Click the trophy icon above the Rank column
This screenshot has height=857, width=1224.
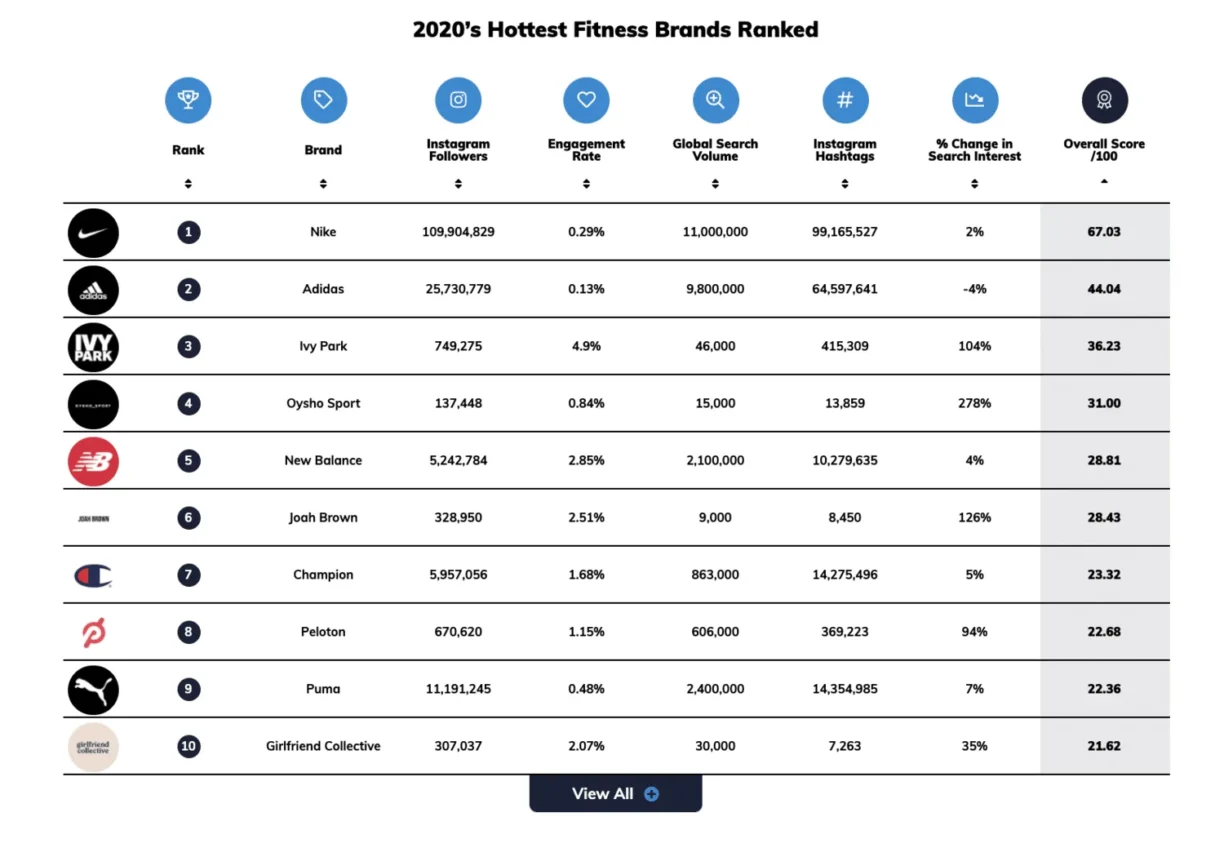(x=188, y=99)
